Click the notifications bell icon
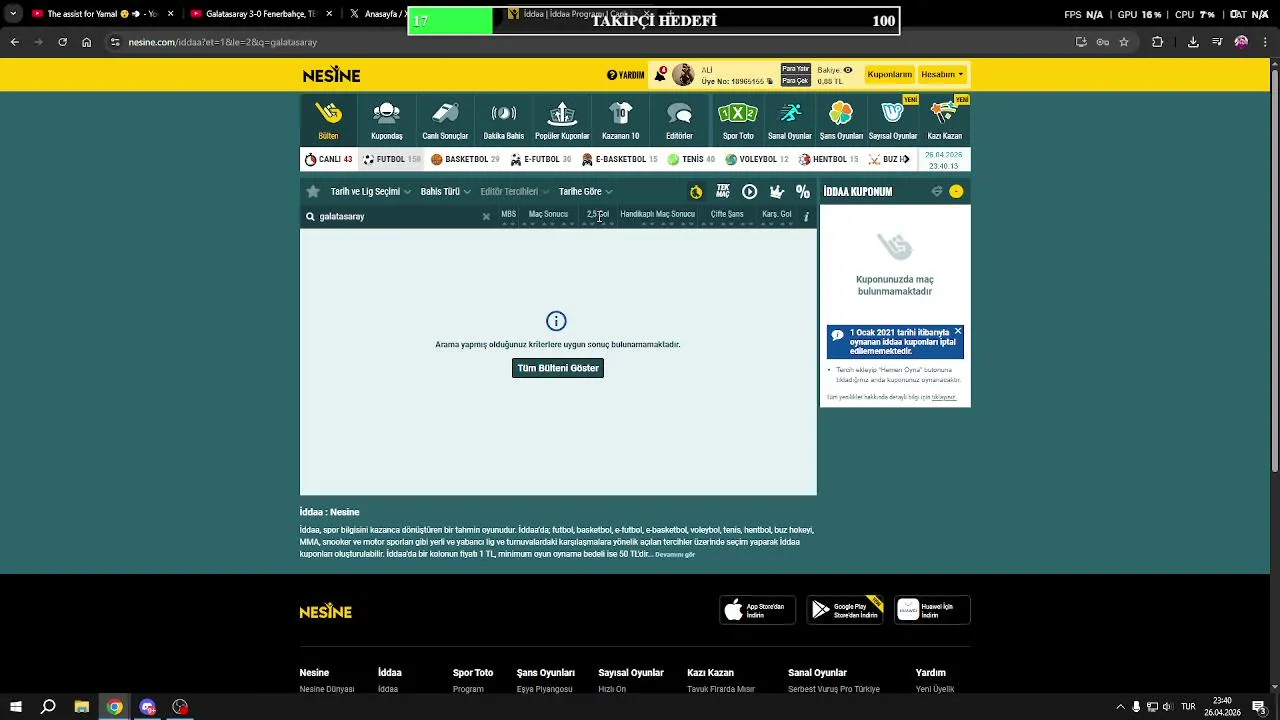Image resolution: width=1280 pixels, height=720 pixels. 660,74
